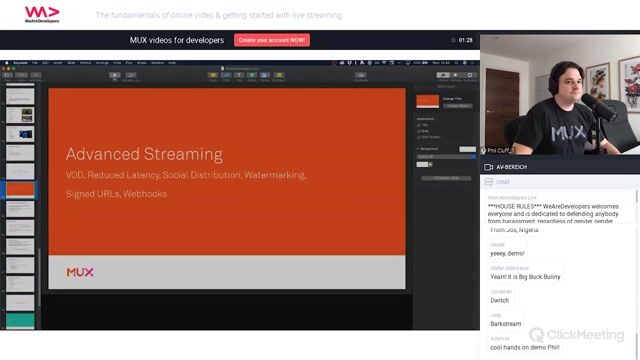The image size is (640, 360).
Task: Open Spotlight search in the menu bar
Action: 456,63
